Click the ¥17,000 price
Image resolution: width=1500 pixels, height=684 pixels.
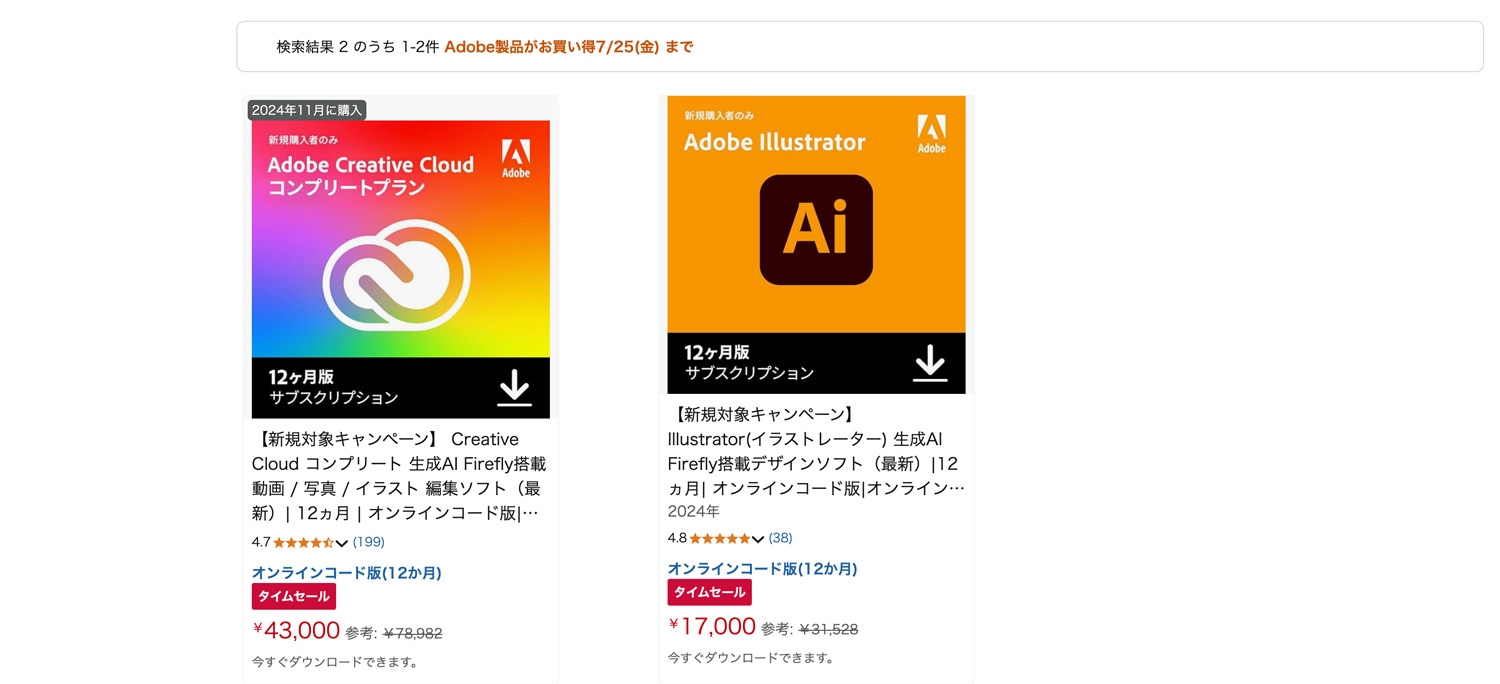[x=712, y=626]
